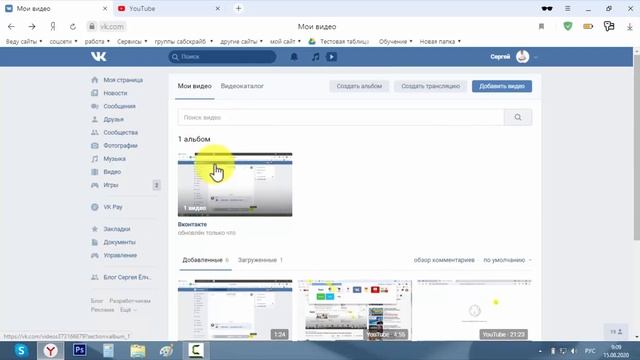This screenshot has height=360, width=640.
Task: Open the music note icon in header
Action: click(x=316, y=57)
